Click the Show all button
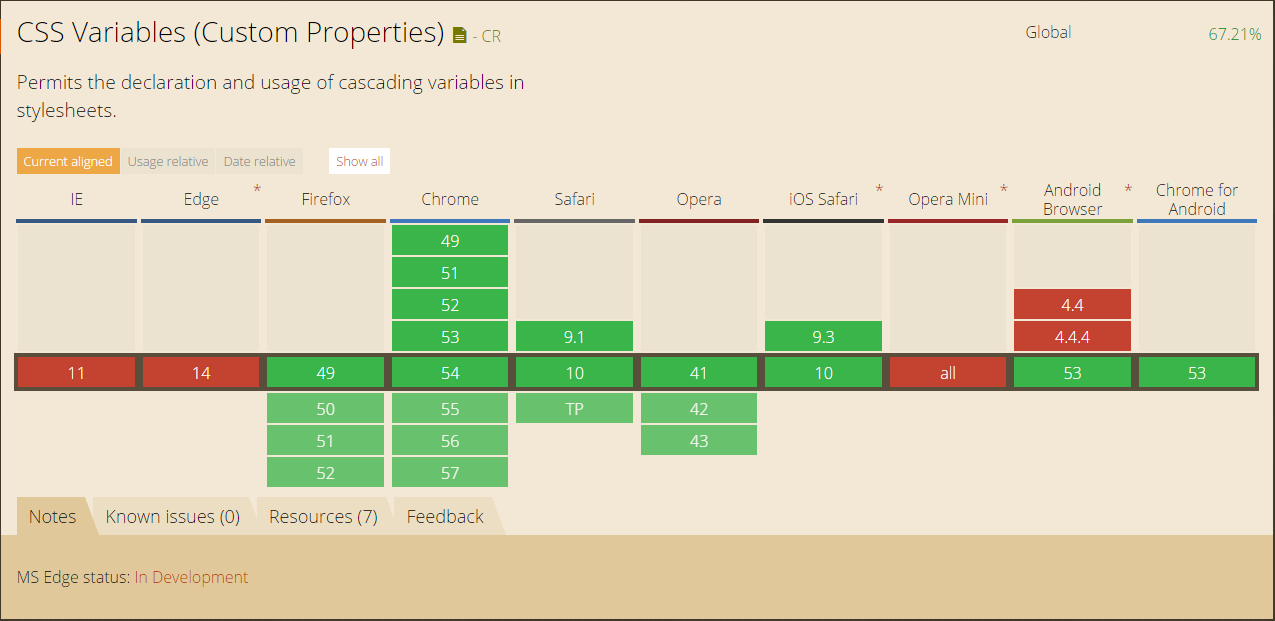The height and width of the screenshot is (621, 1275). [x=359, y=161]
